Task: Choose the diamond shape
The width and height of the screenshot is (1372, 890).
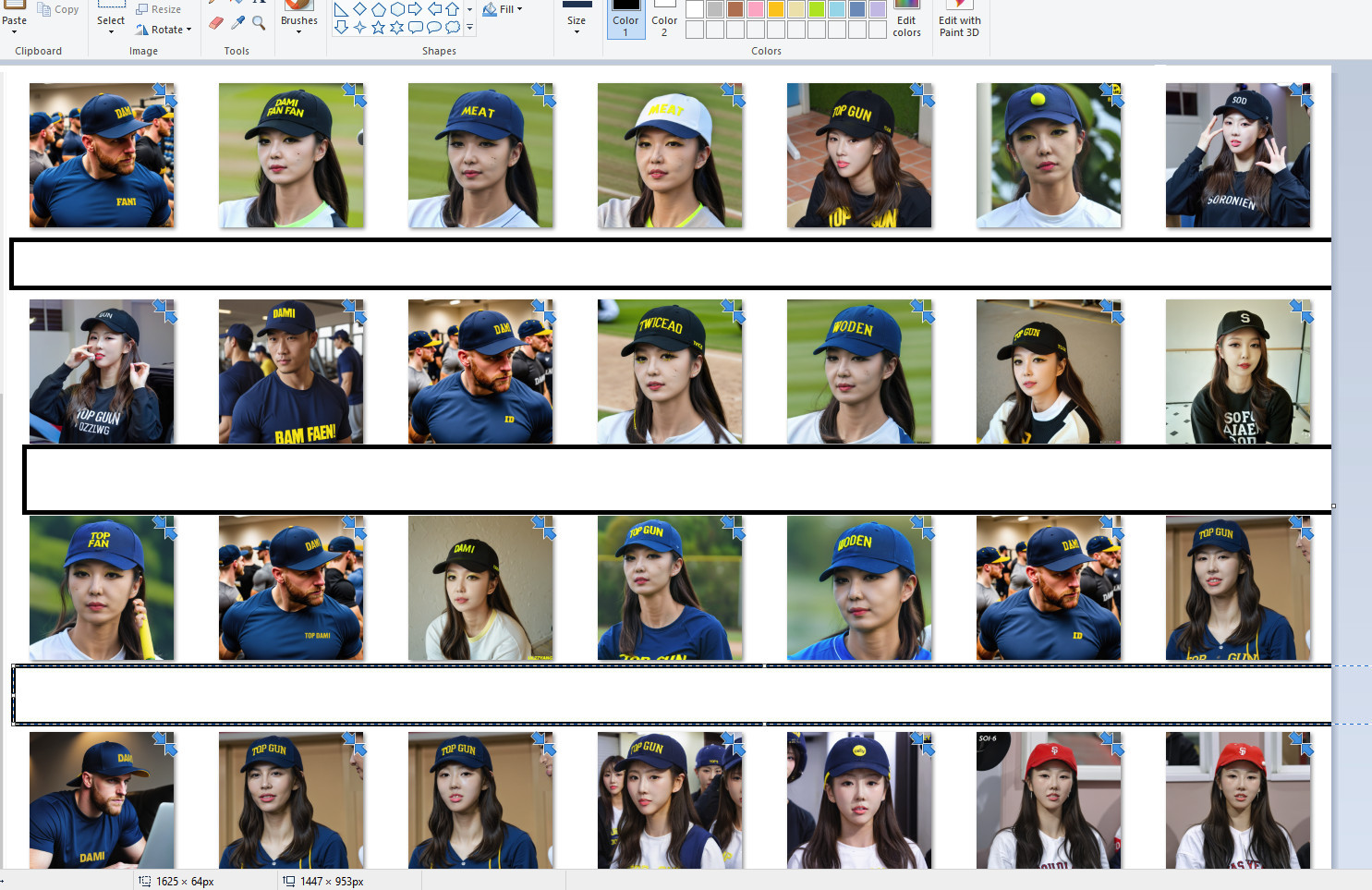Action: pyautogui.click(x=359, y=9)
